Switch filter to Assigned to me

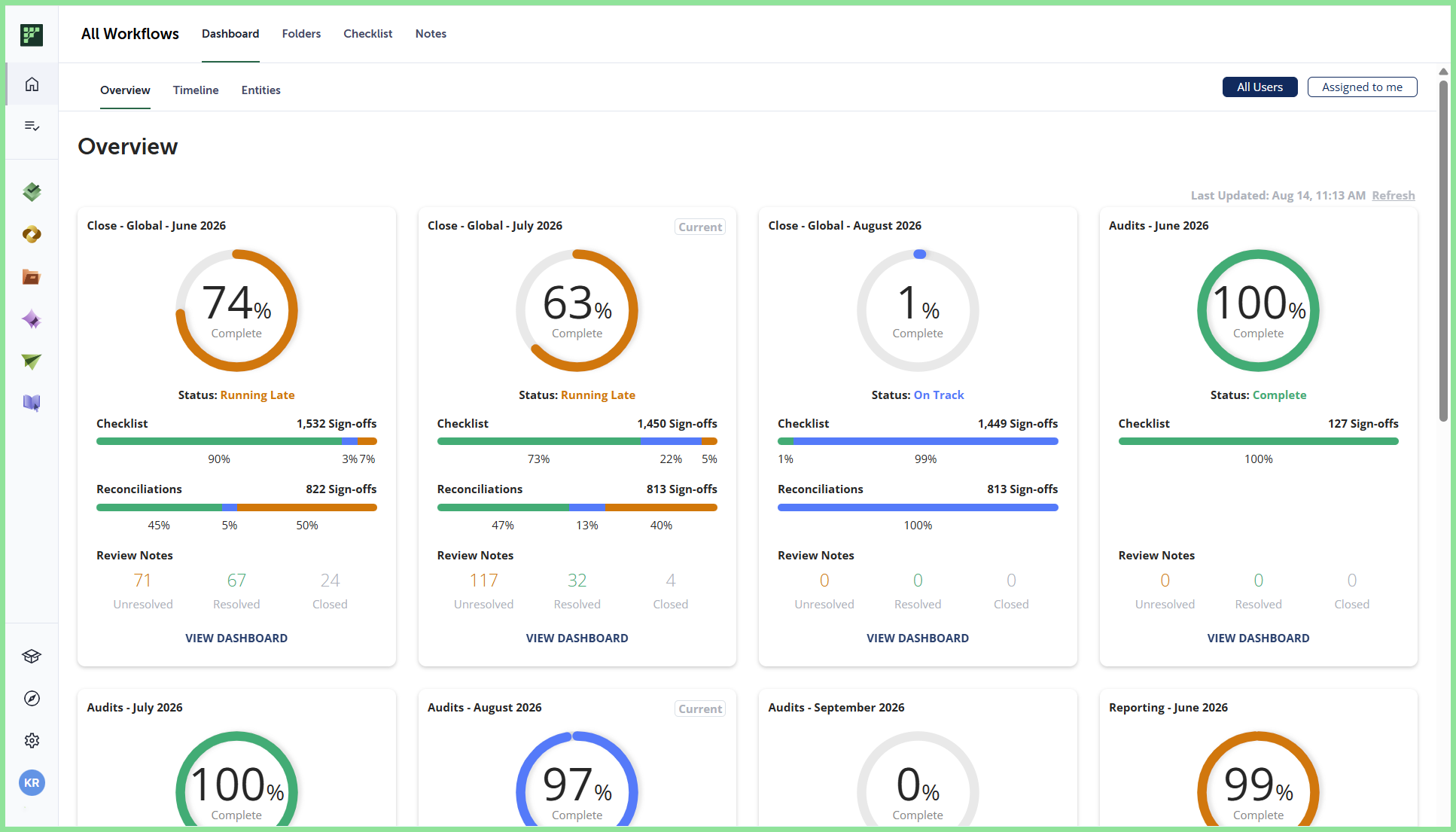pyautogui.click(x=1362, y=87)
